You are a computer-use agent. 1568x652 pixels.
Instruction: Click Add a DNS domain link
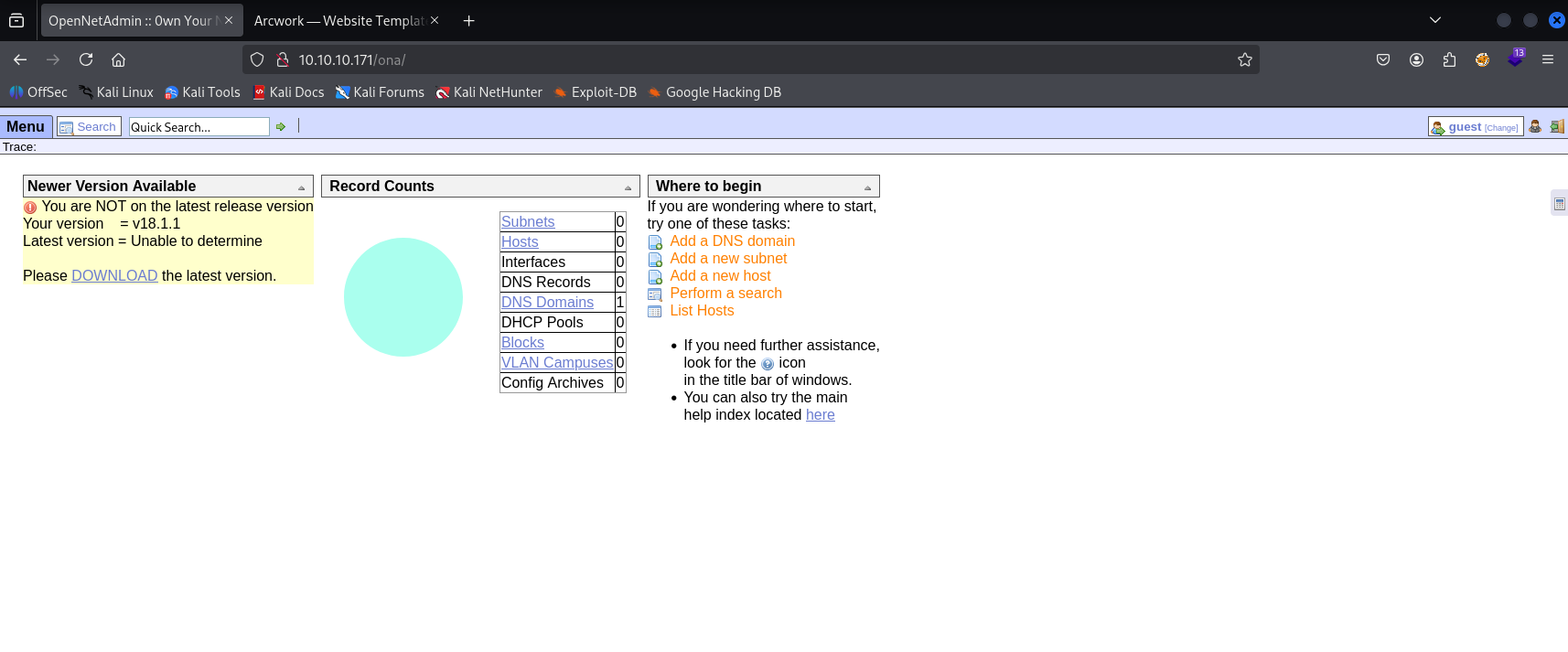(x=732, y=240)
